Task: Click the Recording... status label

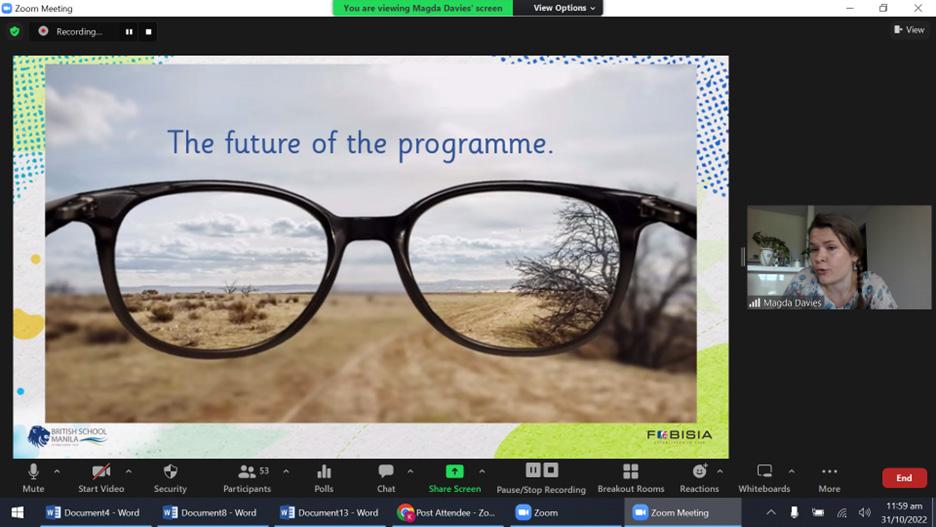Action: pos(79,32)
